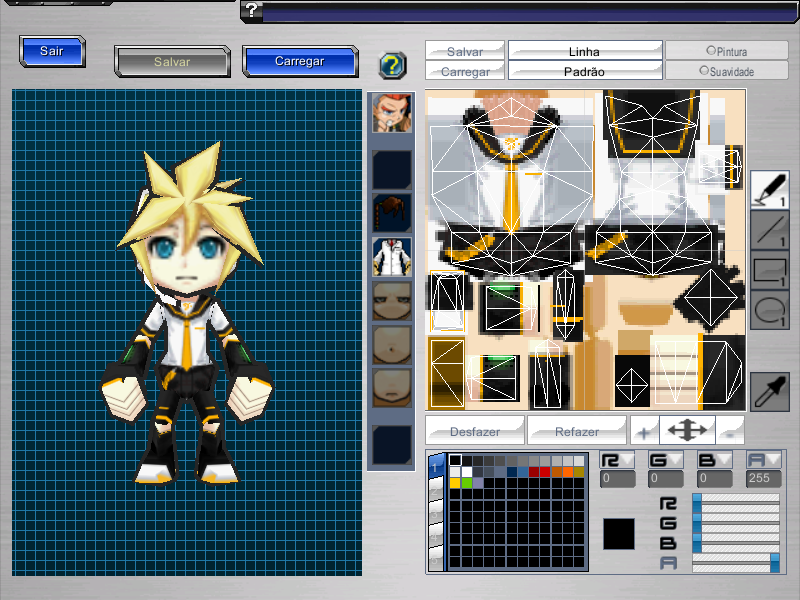Screen dimensions: 800x600
Task: Switch to palette page 4
Action: click(x=436, y=536)
